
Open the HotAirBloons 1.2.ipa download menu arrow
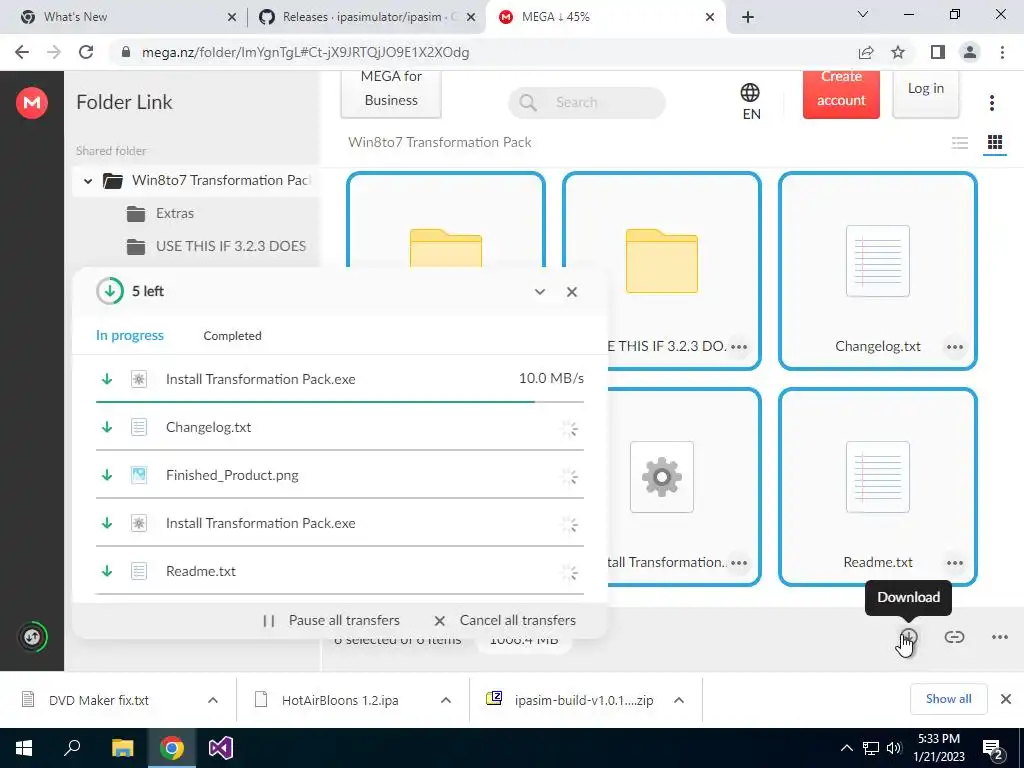(446, 700)
